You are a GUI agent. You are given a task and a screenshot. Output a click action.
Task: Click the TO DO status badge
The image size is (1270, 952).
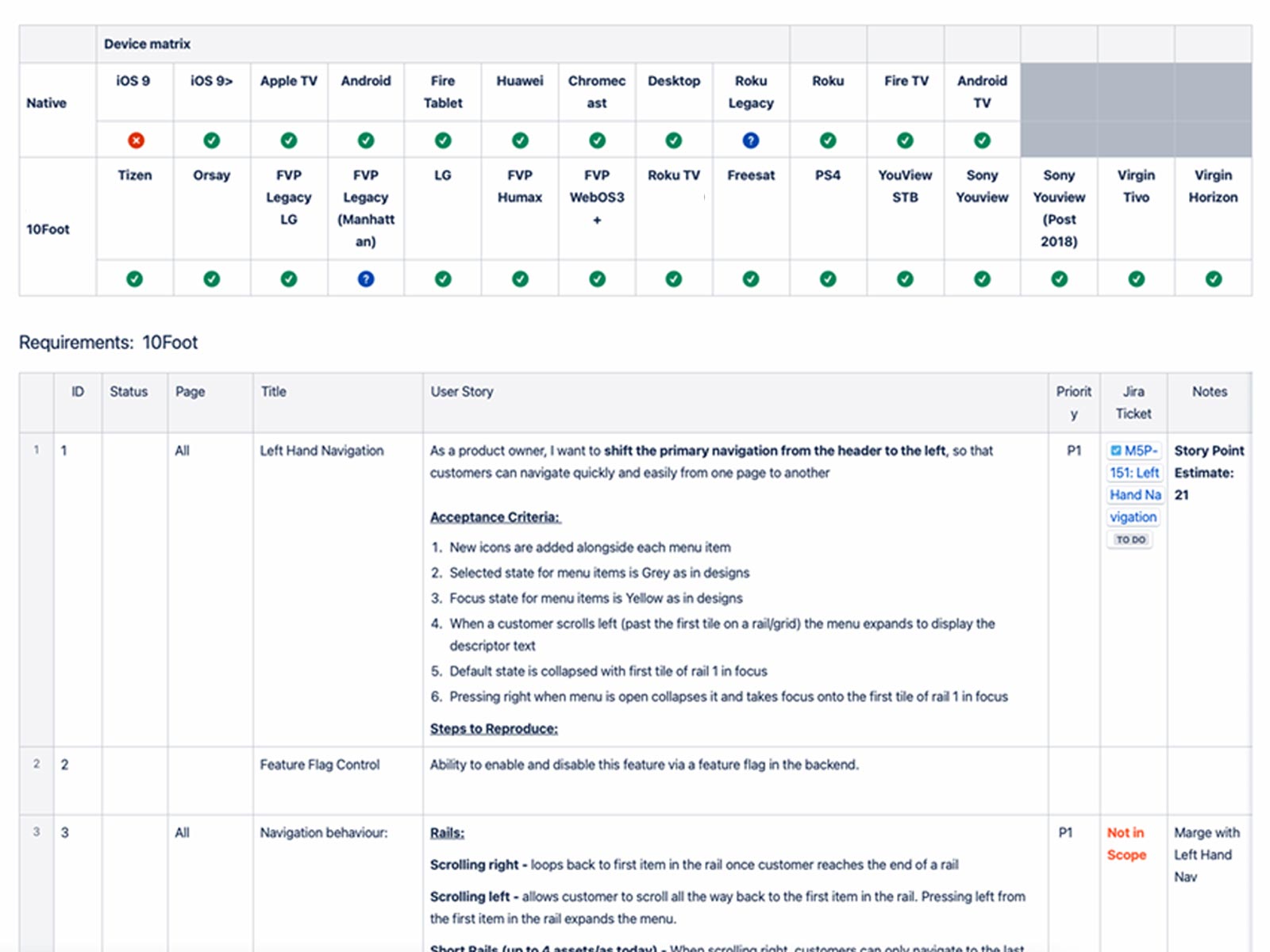click(x=1130, y=539)
